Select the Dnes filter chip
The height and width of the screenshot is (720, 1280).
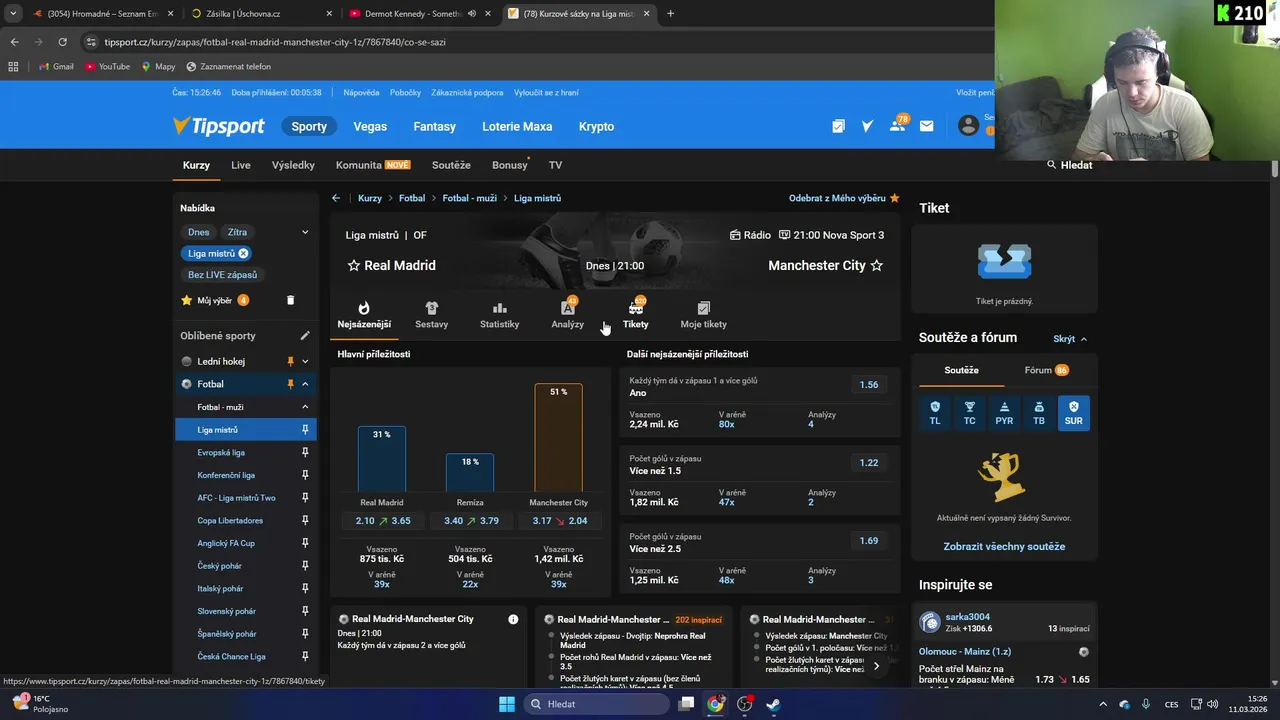click(199, 232)
